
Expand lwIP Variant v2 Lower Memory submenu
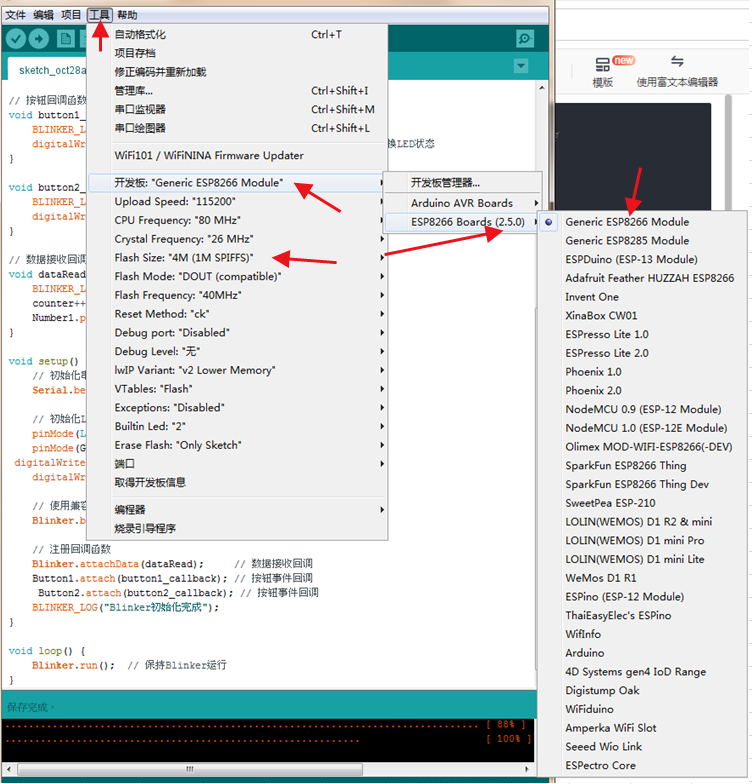[x=238, y=370]
